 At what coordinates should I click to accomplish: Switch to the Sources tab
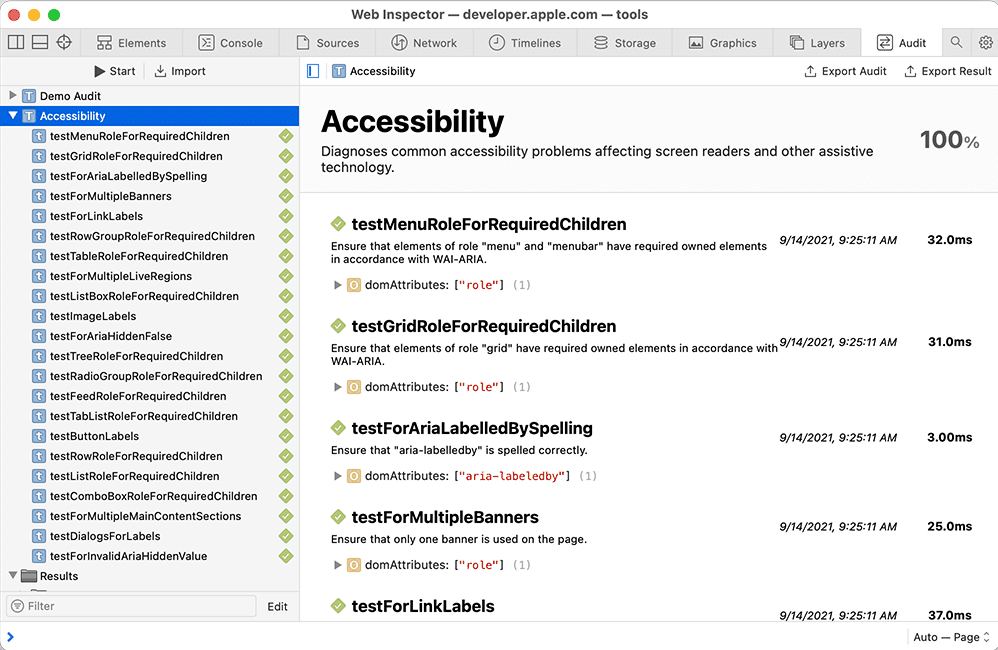point(327,43)
